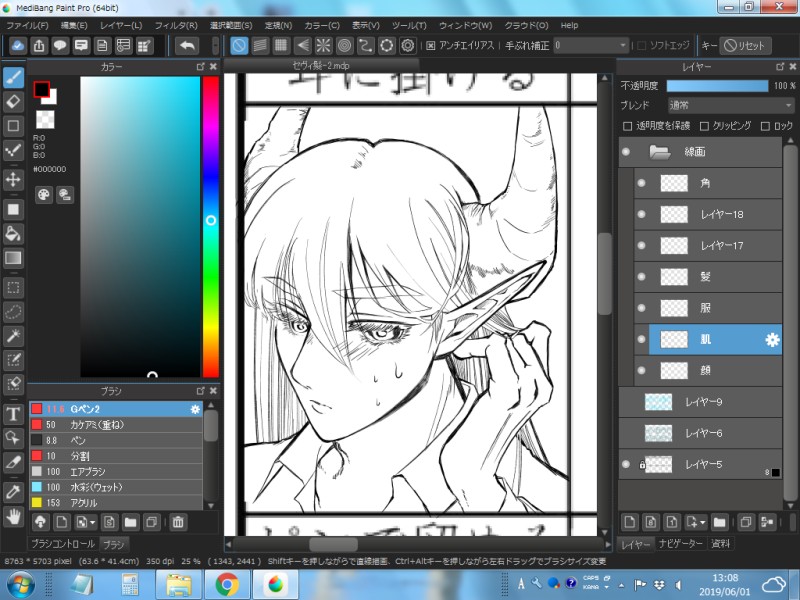Hide the 服 layer
Screen dimensions: 800x600
pos(642,308)
